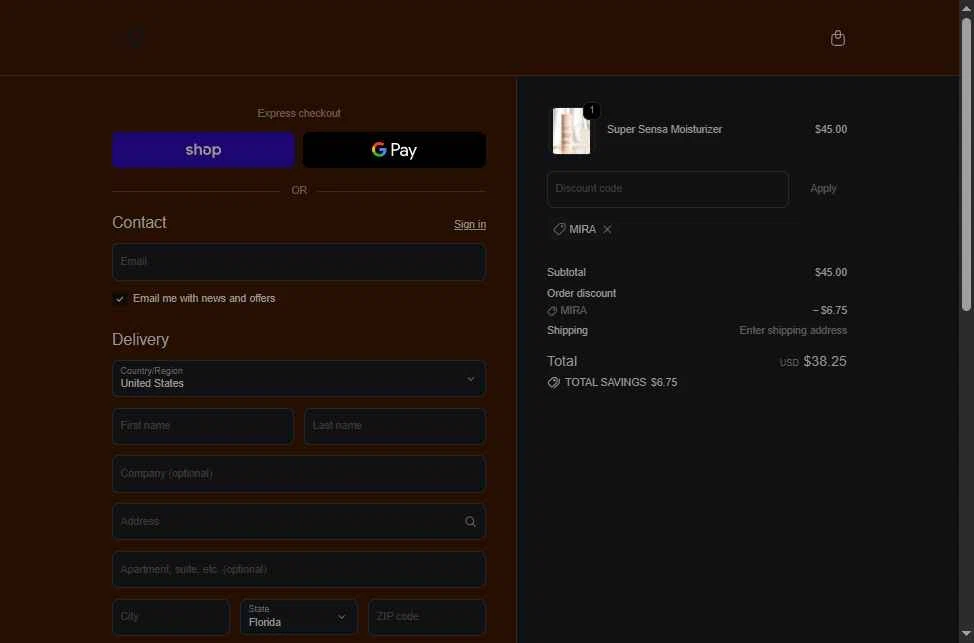This screenshot has width=974, height=643.
Task: Remove the MIRA discount code
Action: pyautogui.click(x=607, y=229)
